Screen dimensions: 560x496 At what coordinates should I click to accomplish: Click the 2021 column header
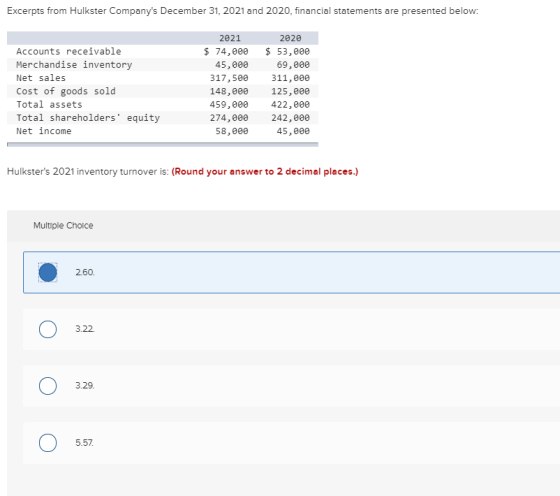point(230,38)
